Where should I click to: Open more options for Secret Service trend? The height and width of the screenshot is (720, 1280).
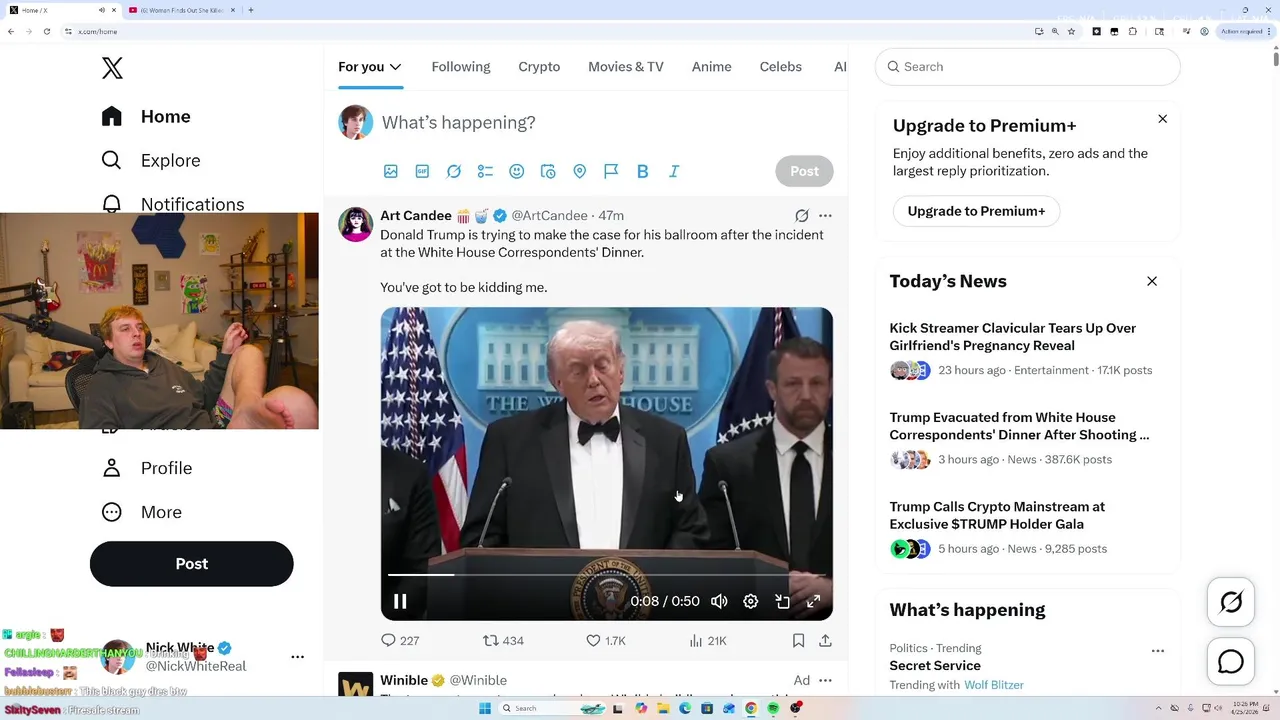(x=1157, y=650)
